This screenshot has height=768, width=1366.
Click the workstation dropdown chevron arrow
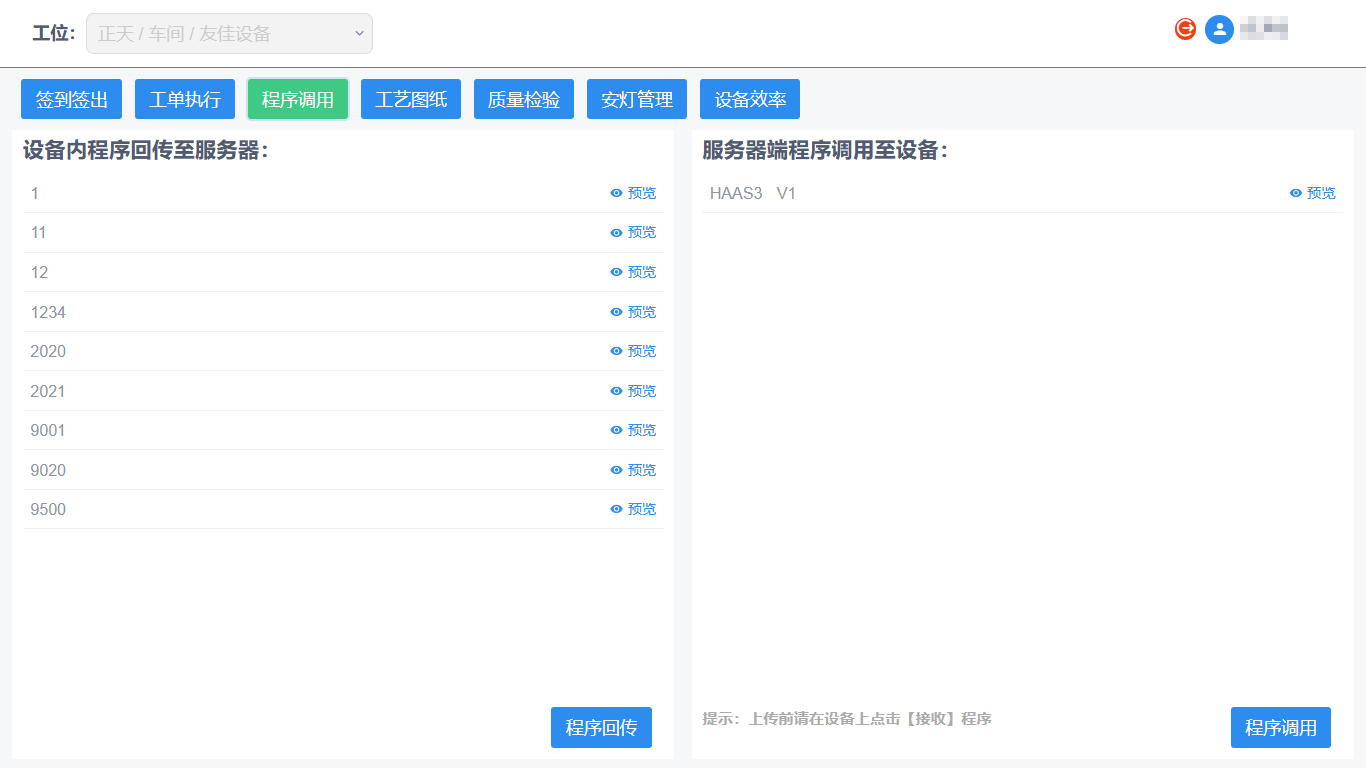(359, 33)
